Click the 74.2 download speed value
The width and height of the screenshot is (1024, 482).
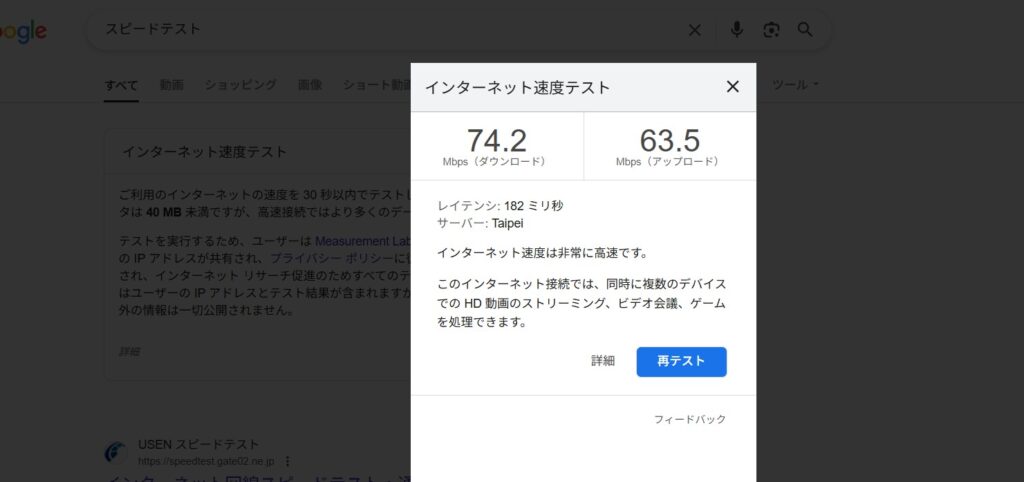pyautogui.click(x=496, y=140)
